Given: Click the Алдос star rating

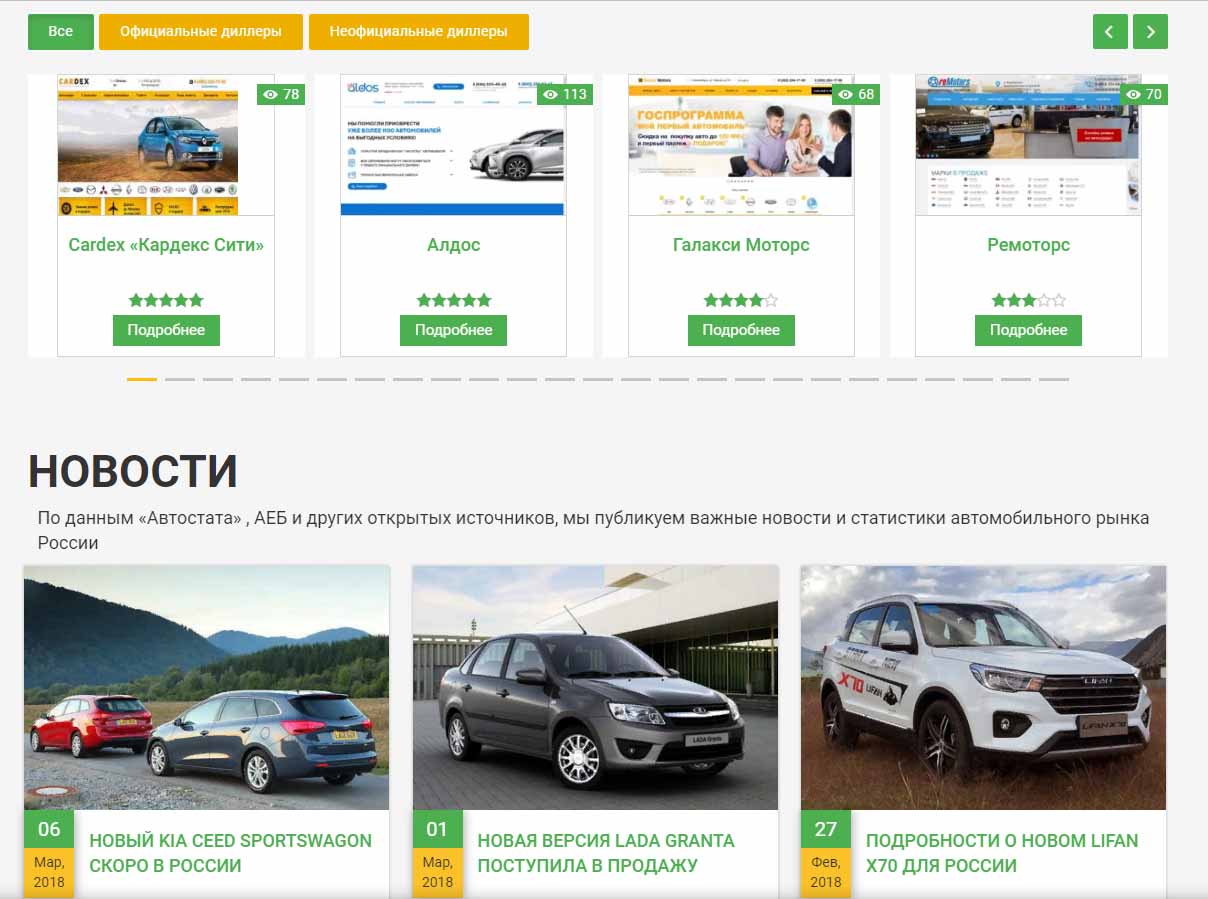Looking at the screenshot, I should point(453,300).
